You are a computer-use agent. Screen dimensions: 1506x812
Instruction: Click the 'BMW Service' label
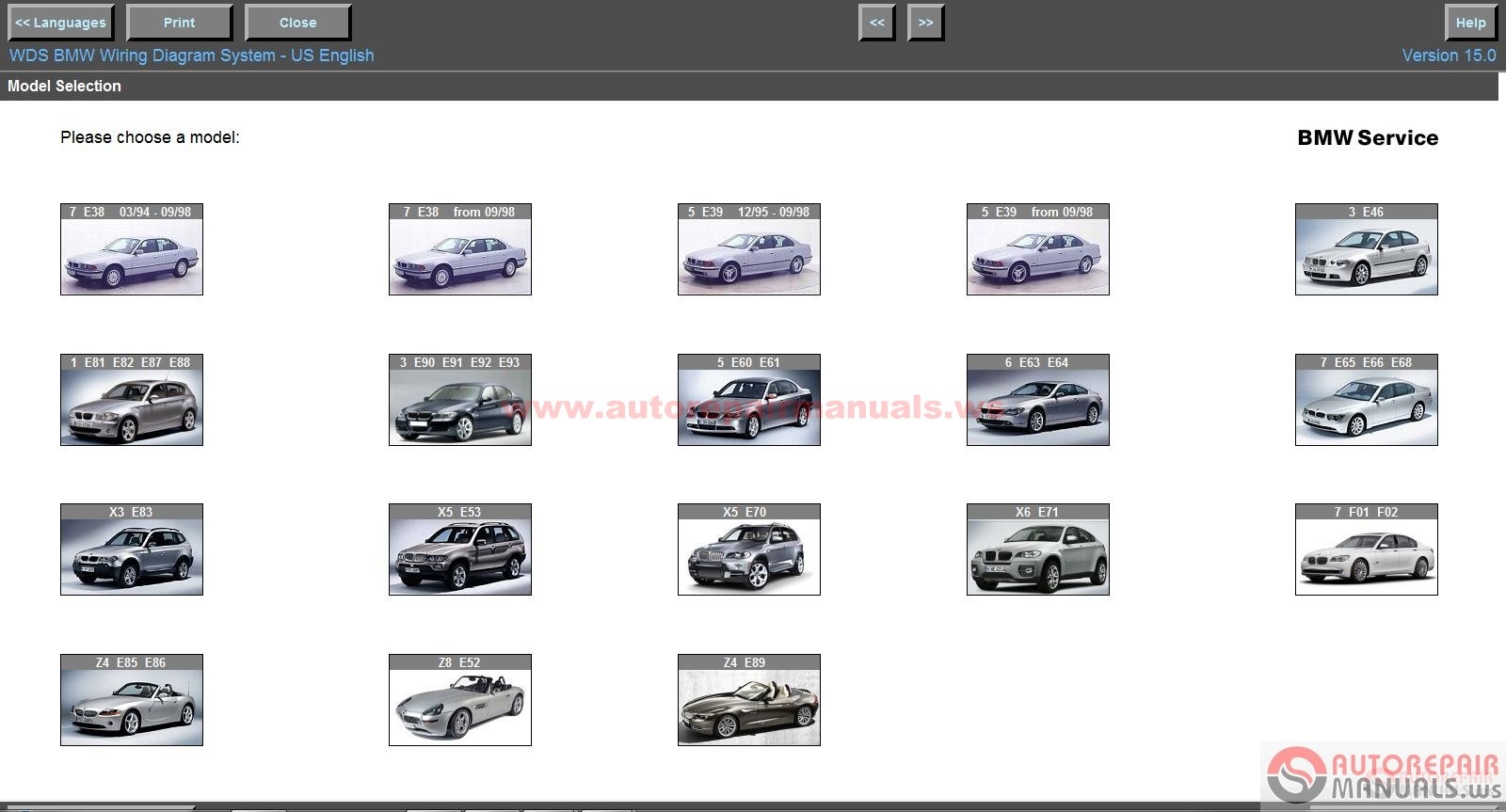(1368, 137)
